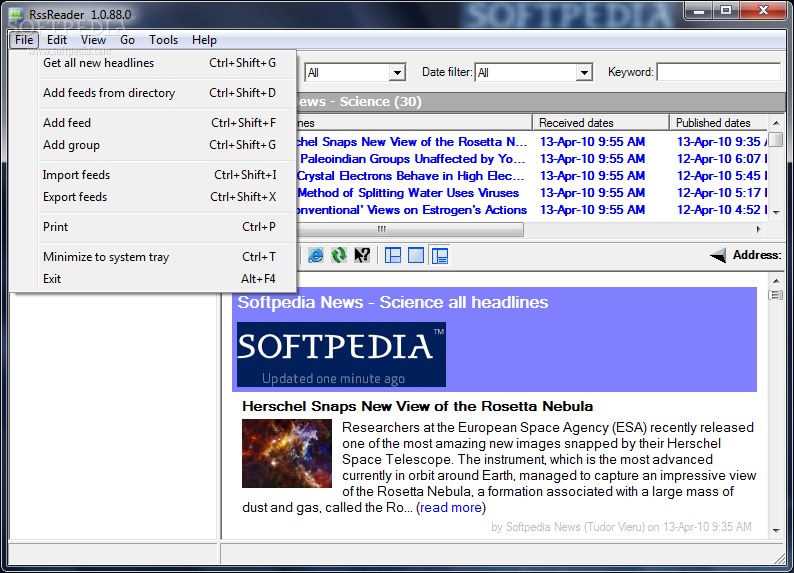The width and height of the screenshot is (794, 573).
Task: Click the small list icon under scroll-up arrow
Action: (x=775, y=295)
